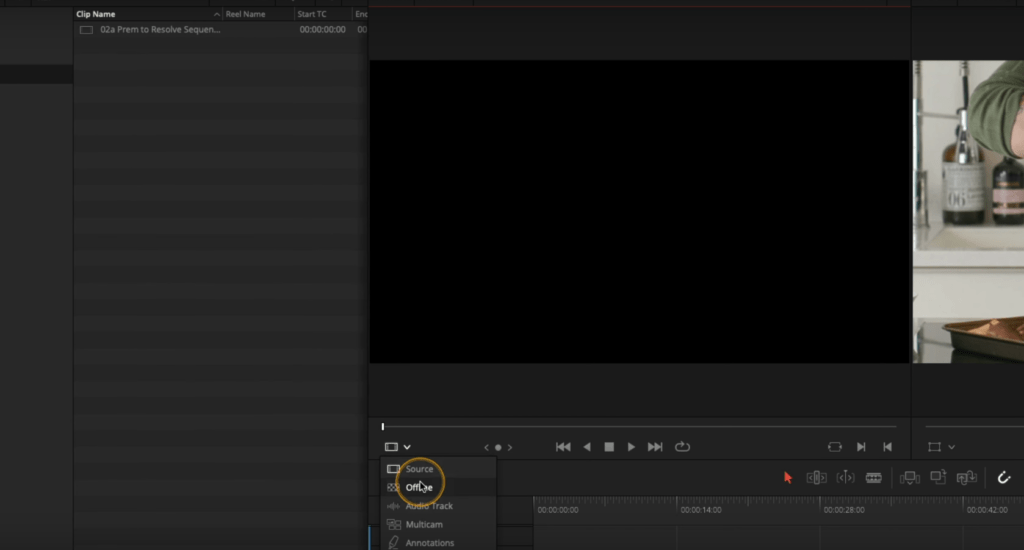Select the red Selection mode arrow tool
This screenshot has width=1024, height=550.
click(x=788, y=477)
